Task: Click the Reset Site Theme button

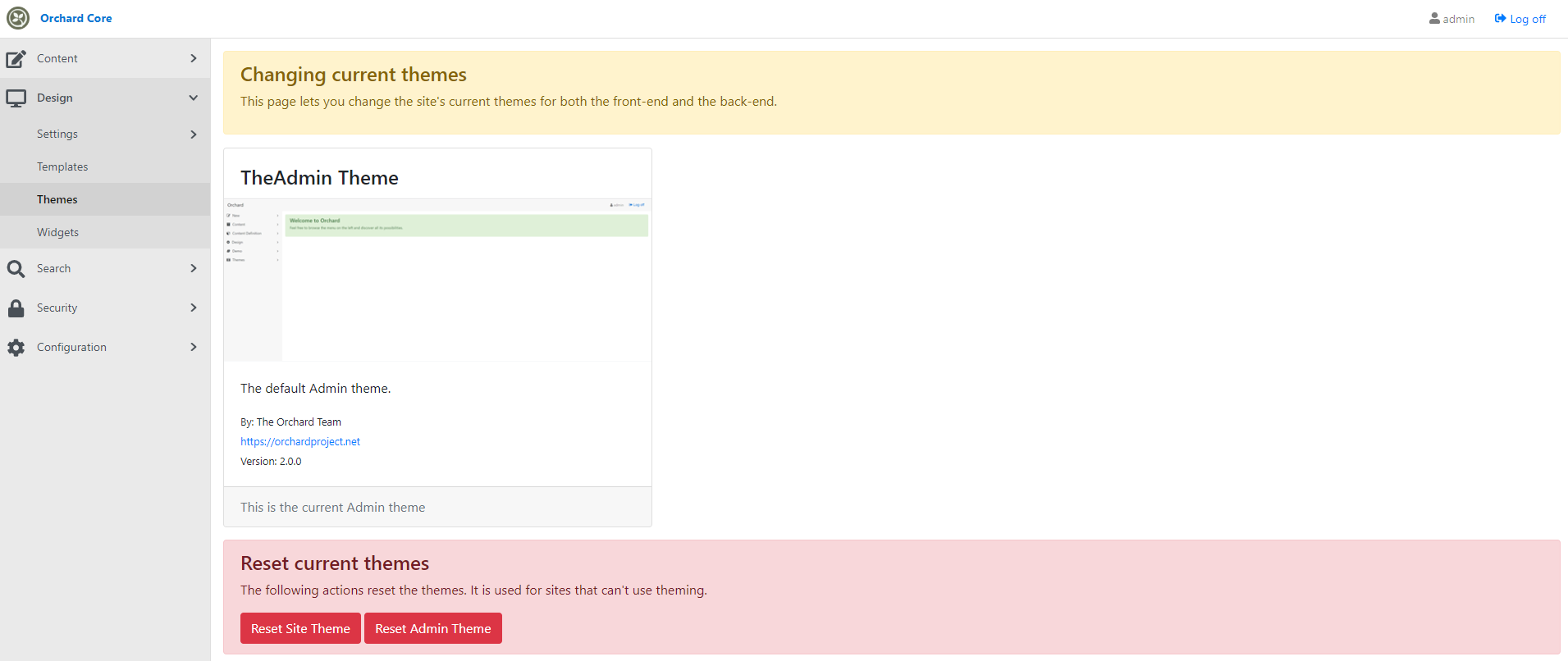Action: [300, 628]
